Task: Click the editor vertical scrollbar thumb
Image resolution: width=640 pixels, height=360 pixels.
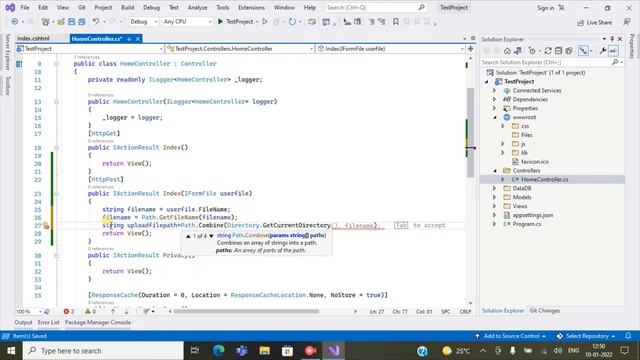Action: 470,133
